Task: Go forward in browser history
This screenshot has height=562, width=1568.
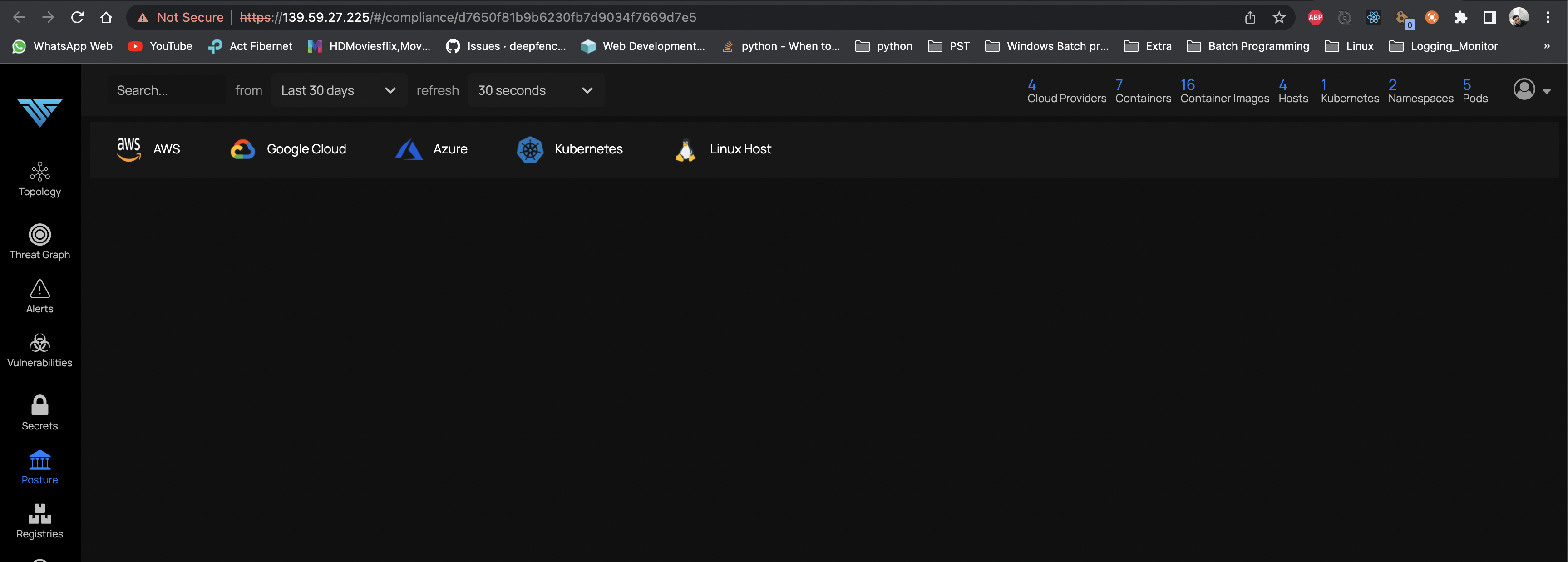Action: pyautogui.click(x=48, y=17)
